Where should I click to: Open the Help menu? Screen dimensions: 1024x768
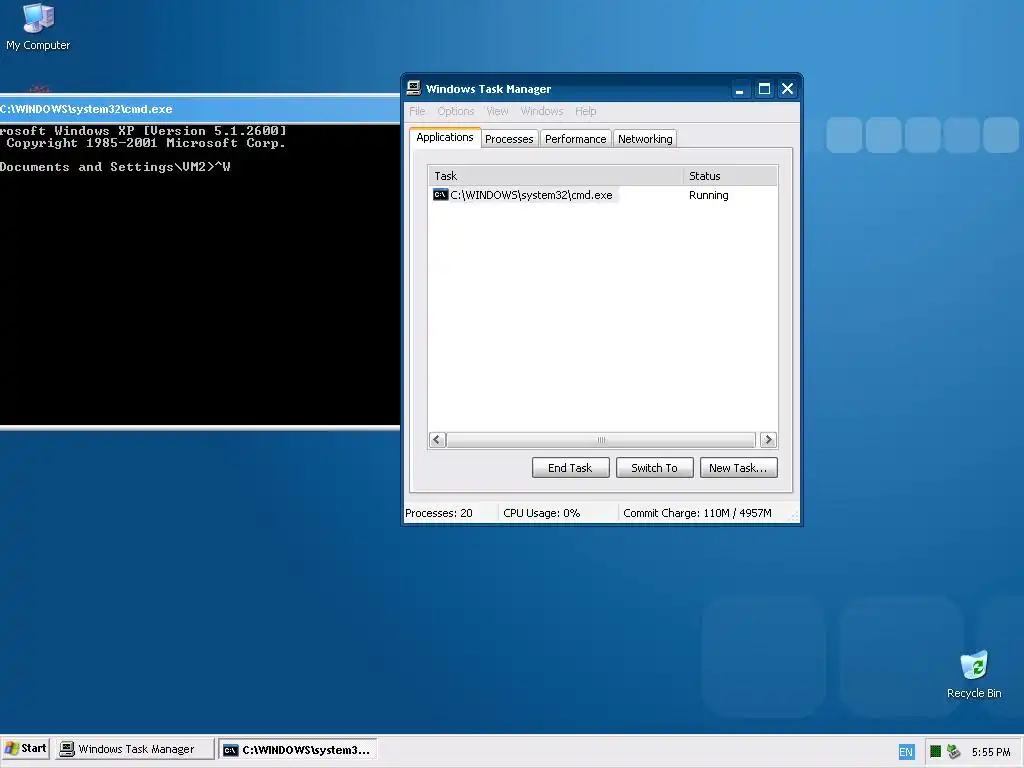585,111
